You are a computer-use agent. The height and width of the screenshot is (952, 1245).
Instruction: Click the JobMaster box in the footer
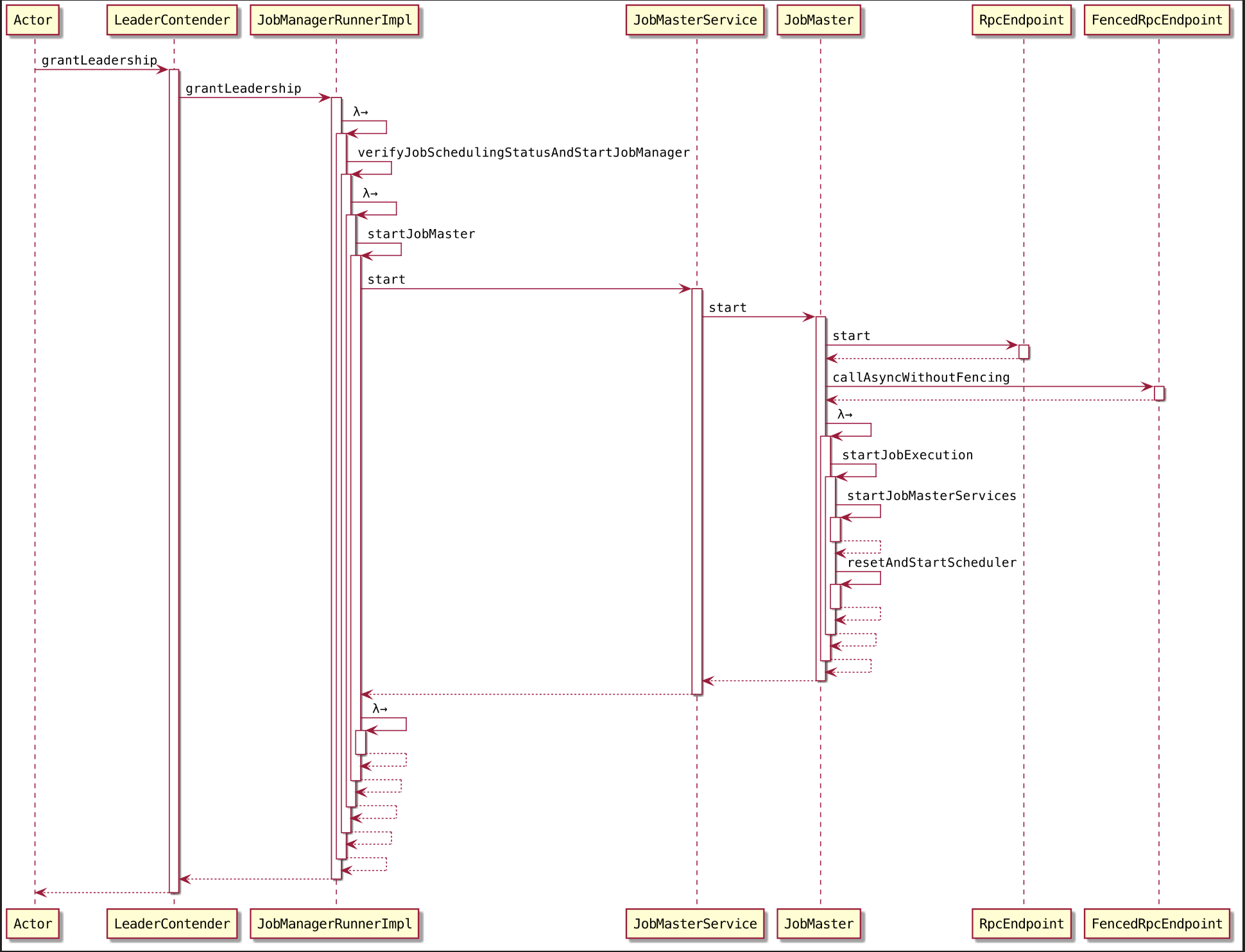coord(819,924)
